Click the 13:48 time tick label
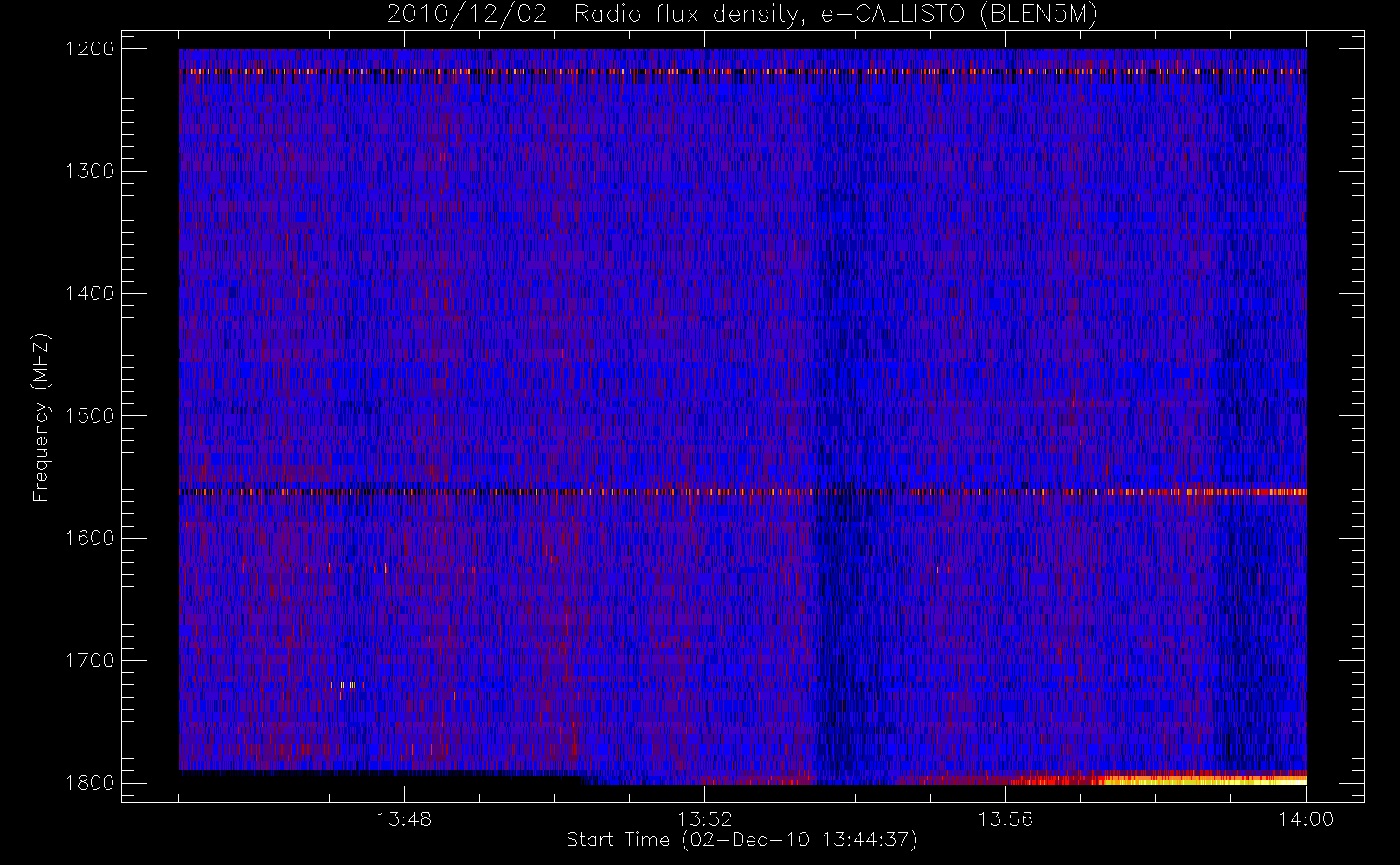1400x865 pixels. coord(404,819)
